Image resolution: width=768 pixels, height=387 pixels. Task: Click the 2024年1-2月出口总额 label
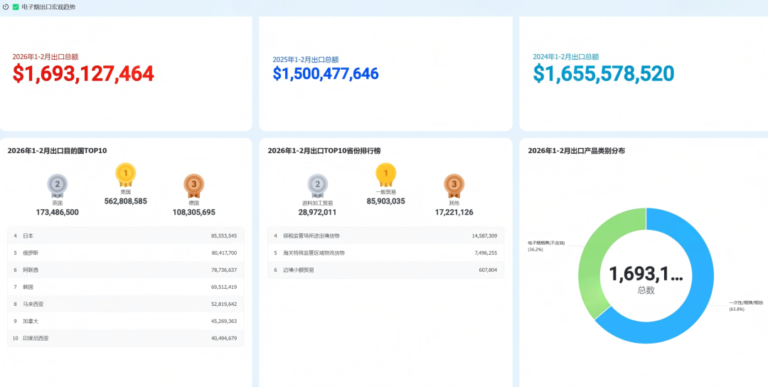point(566,57)
